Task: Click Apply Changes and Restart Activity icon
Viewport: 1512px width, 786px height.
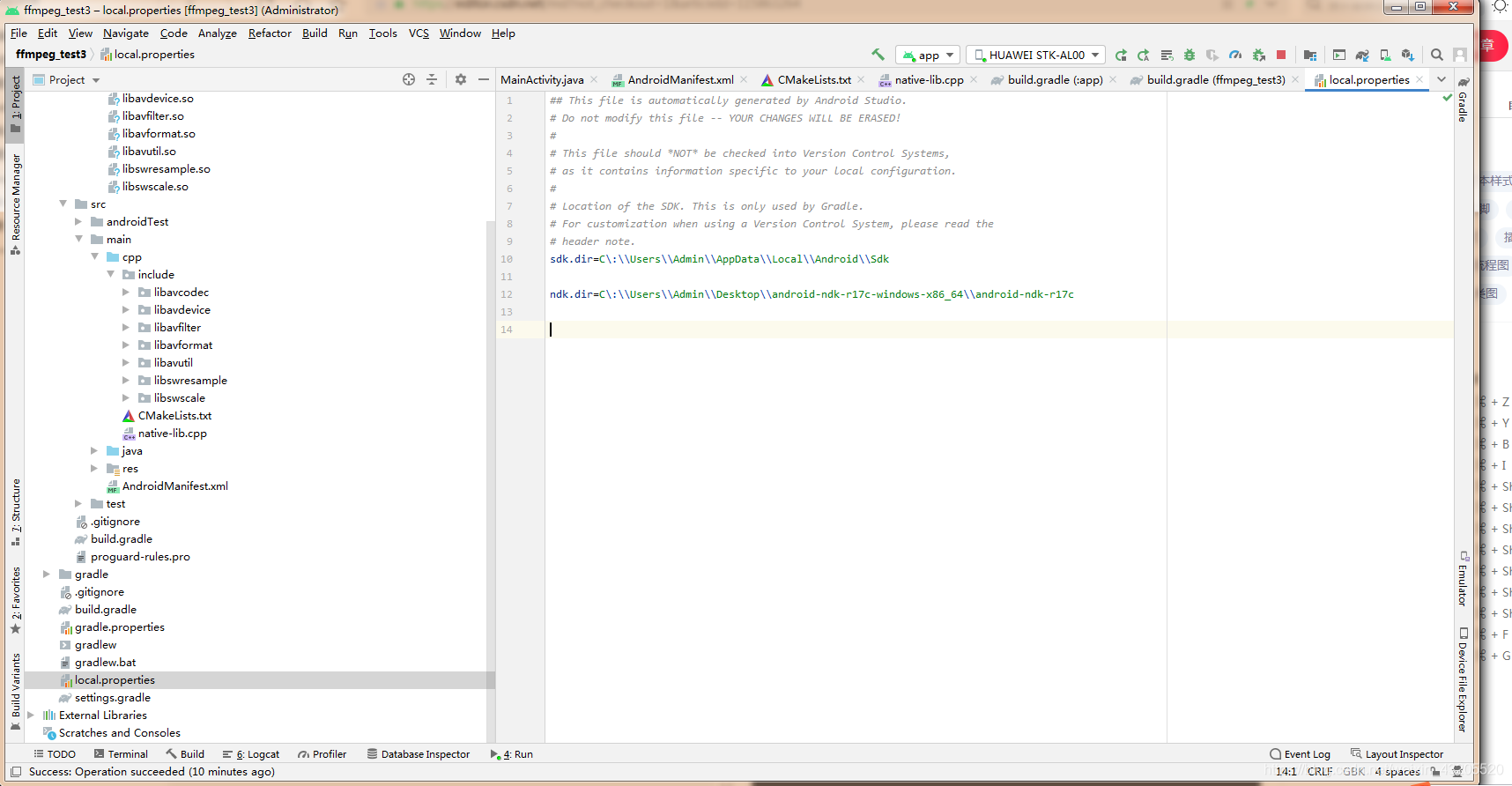Action: (1144, 55)
